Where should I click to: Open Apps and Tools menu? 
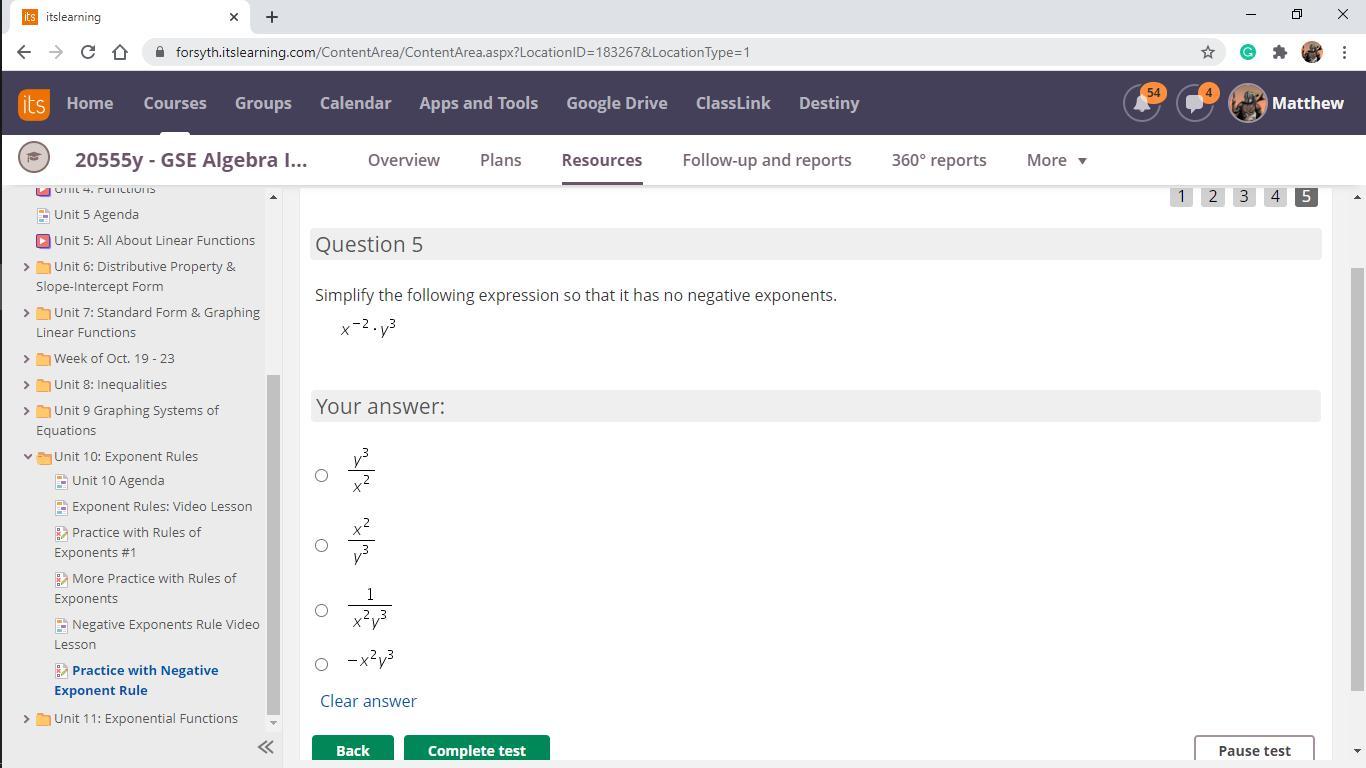(478, 103)
